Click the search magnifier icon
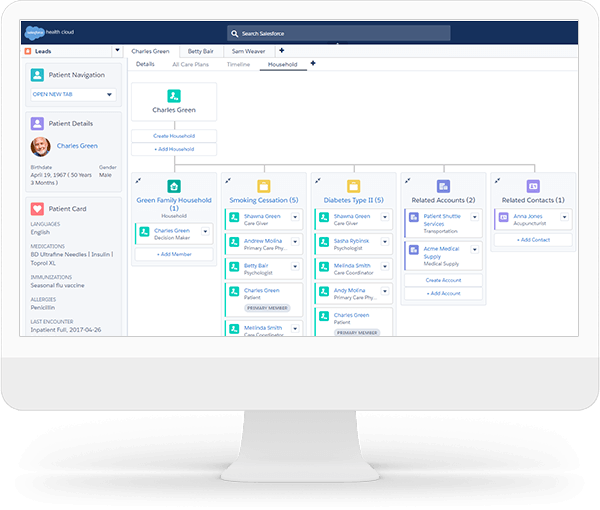The height and width of the screenshot is (510, 600). click(x=235, y=34)
